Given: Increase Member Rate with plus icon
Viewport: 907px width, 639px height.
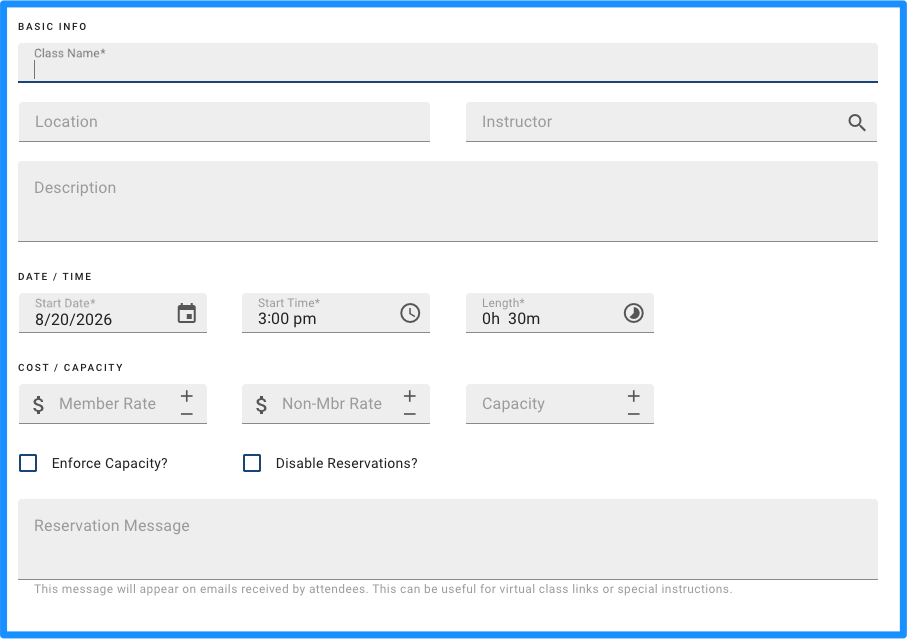Looking at the screenshot, I should (x=186, y=396).
